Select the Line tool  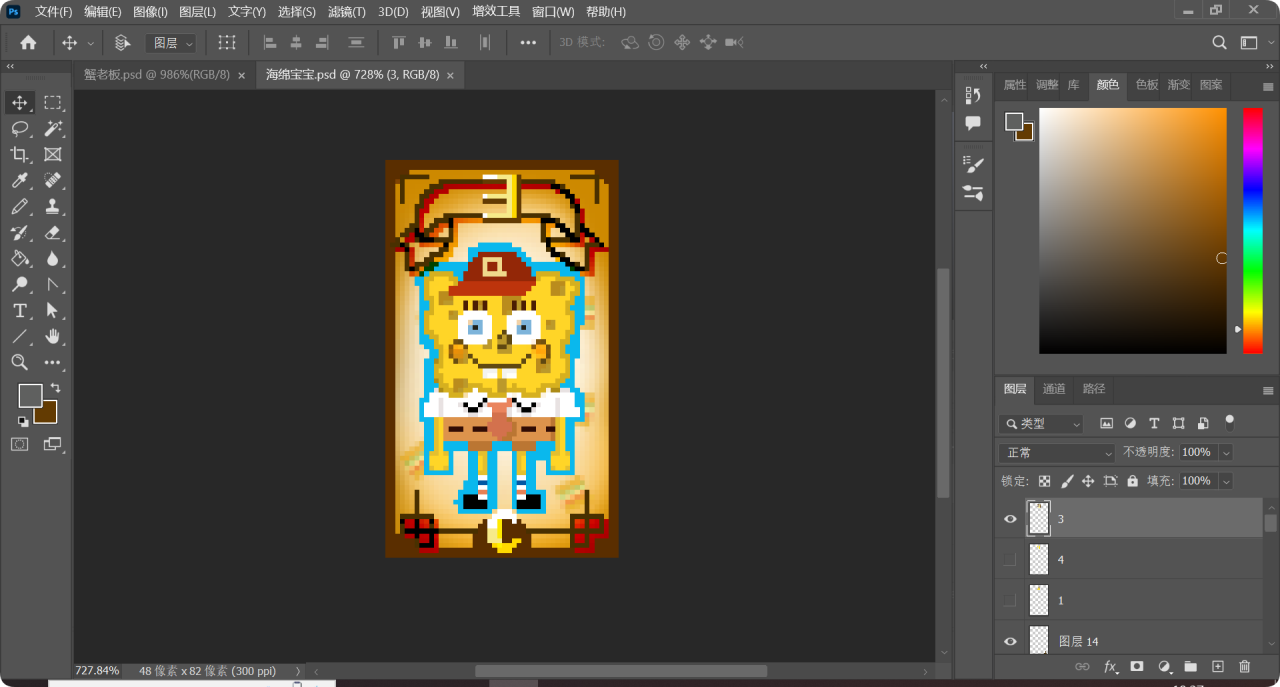(20, 336)
